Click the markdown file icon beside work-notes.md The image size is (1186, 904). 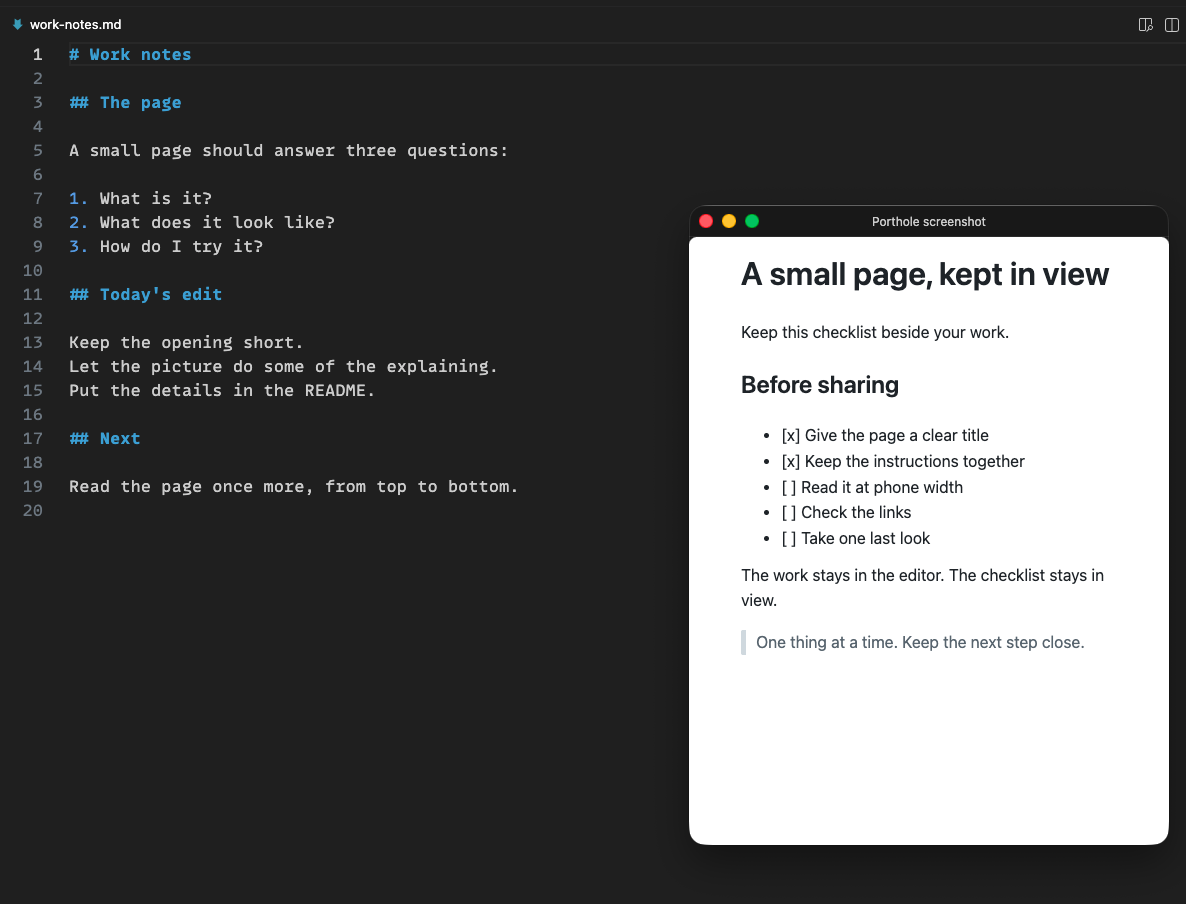click(x=17, y=24)
